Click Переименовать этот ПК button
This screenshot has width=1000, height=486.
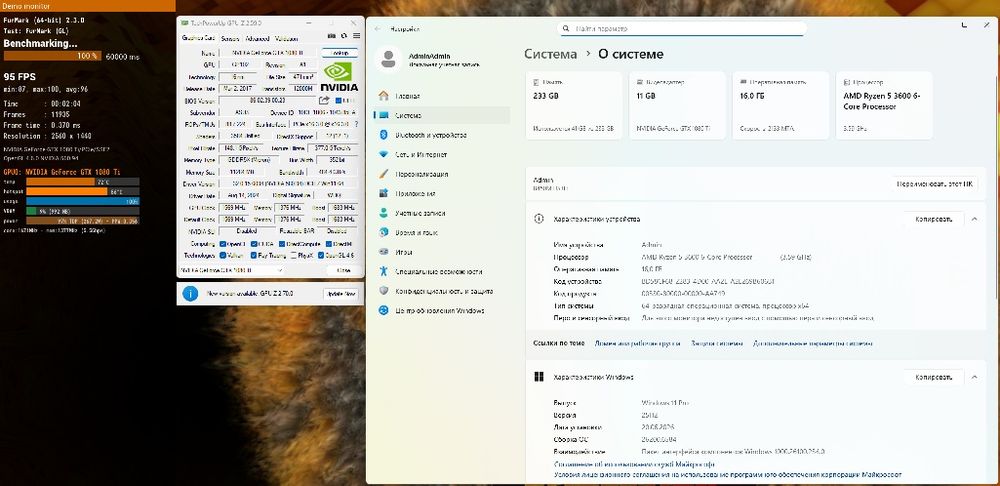(x=934, y=184)
